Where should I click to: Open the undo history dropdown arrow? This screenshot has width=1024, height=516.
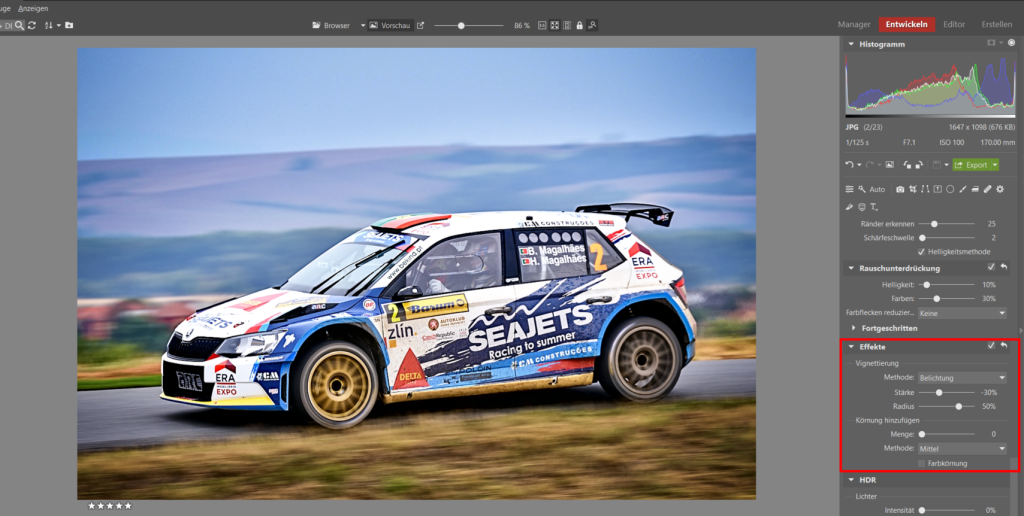coord(859,165)
